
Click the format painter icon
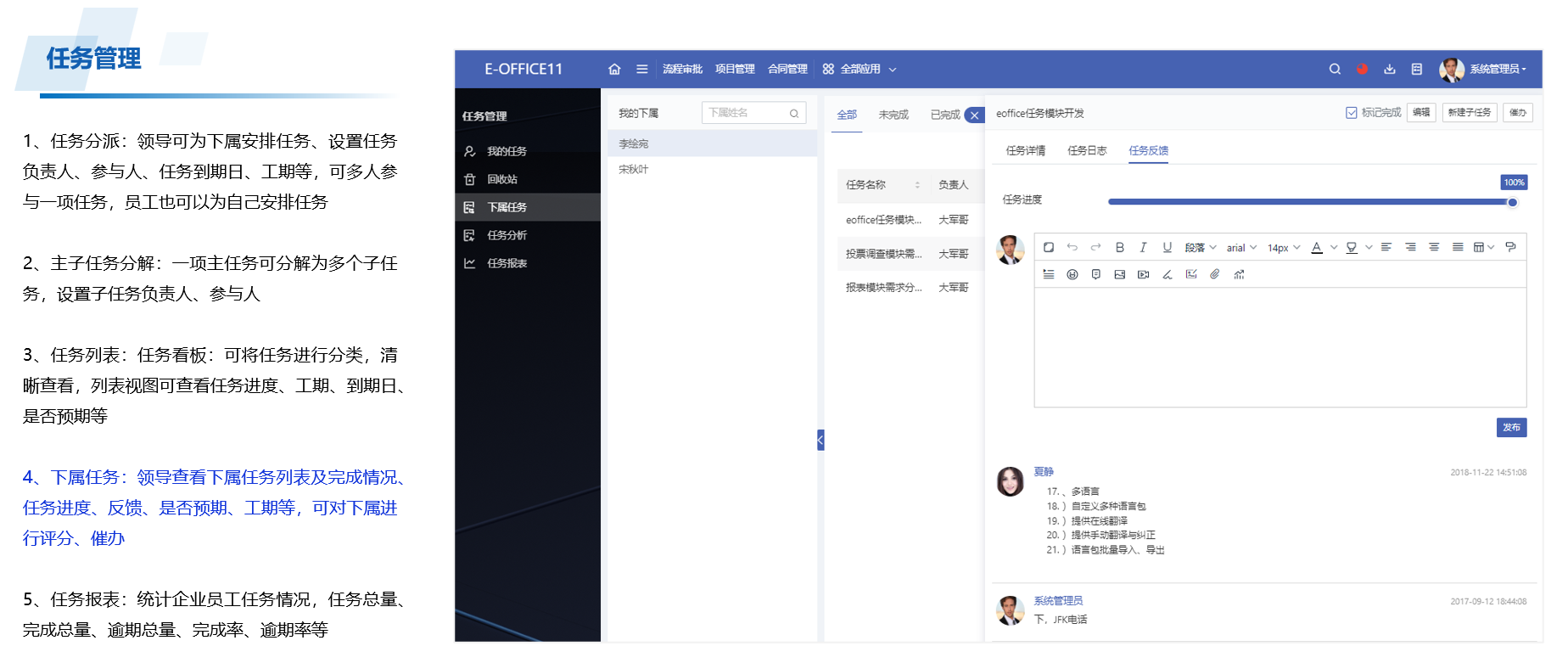1510,247
